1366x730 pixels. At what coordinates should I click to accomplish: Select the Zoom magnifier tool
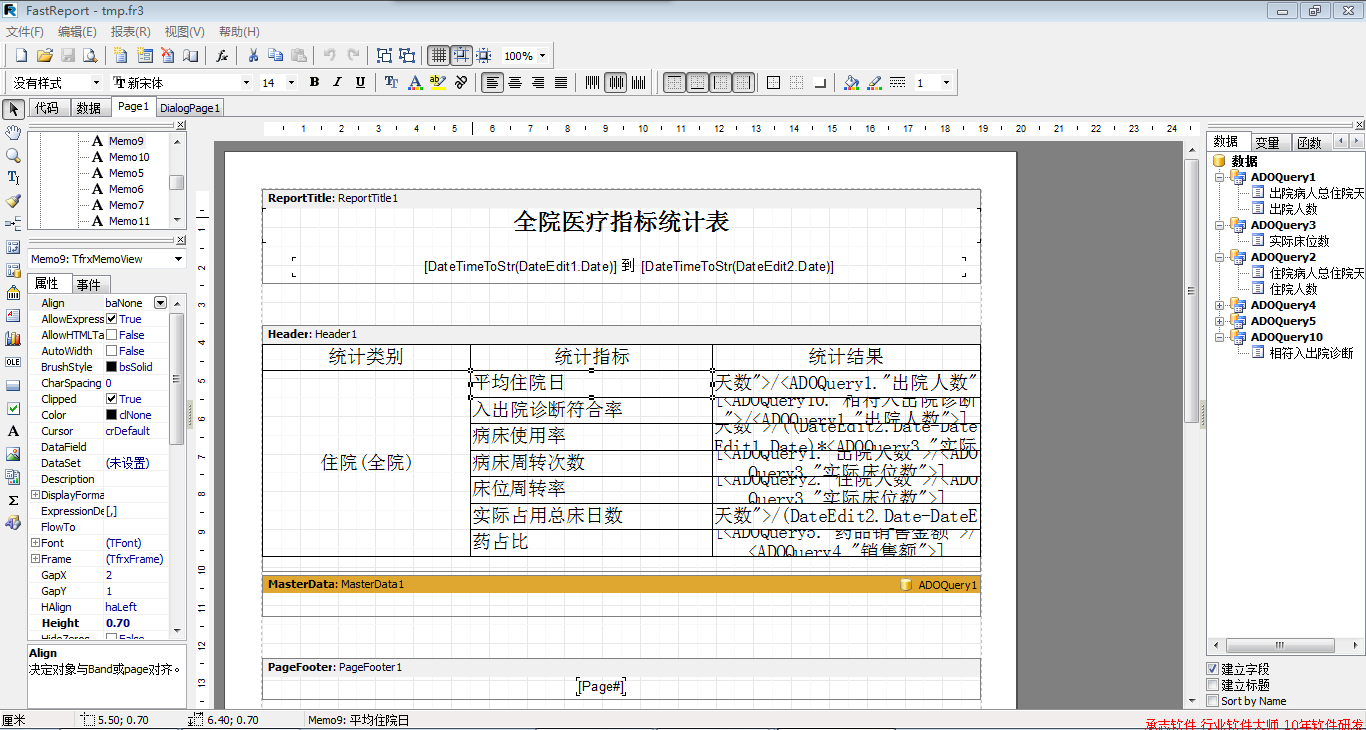coord(13,155)
